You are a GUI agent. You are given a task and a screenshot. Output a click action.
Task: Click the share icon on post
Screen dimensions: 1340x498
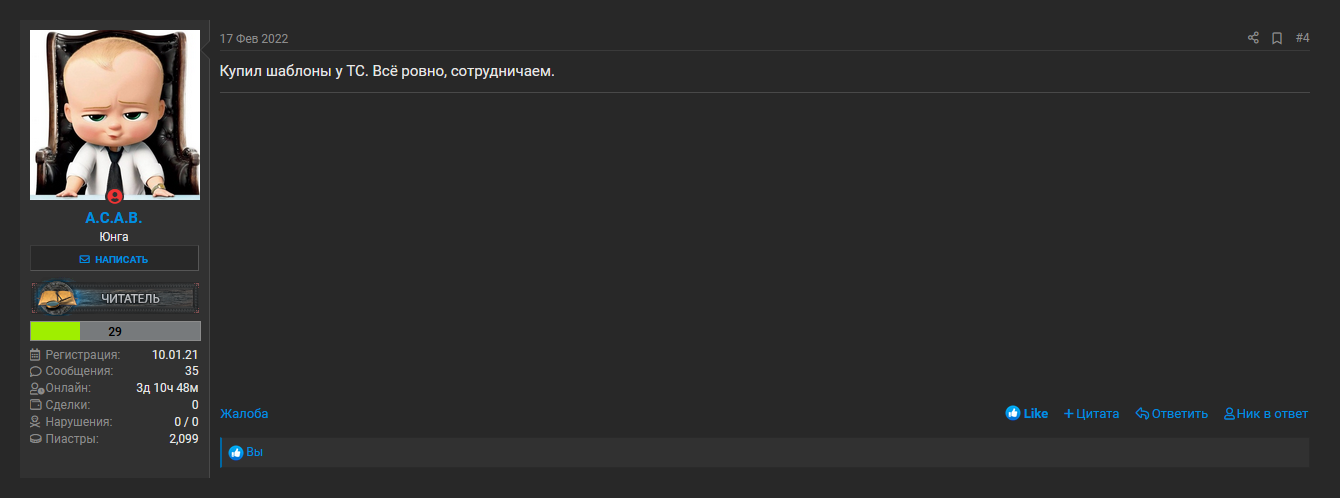coord(1253,38)
